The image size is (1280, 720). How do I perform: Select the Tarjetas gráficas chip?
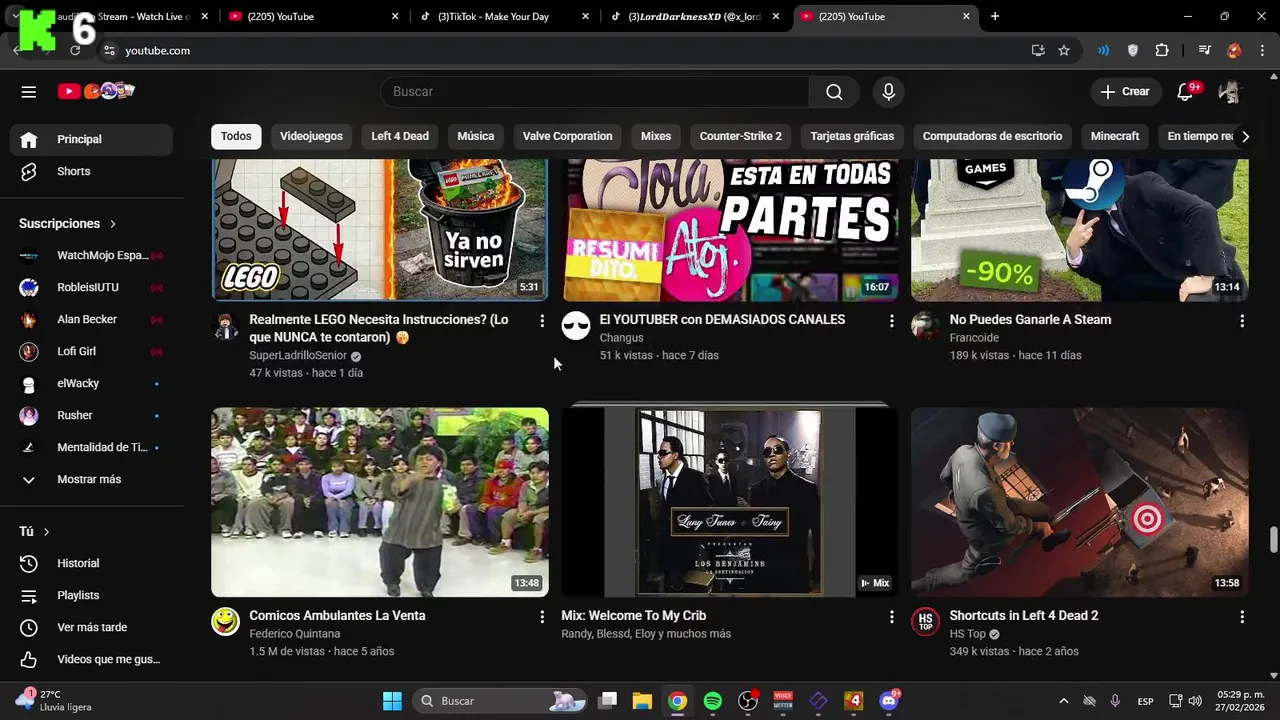852,136
